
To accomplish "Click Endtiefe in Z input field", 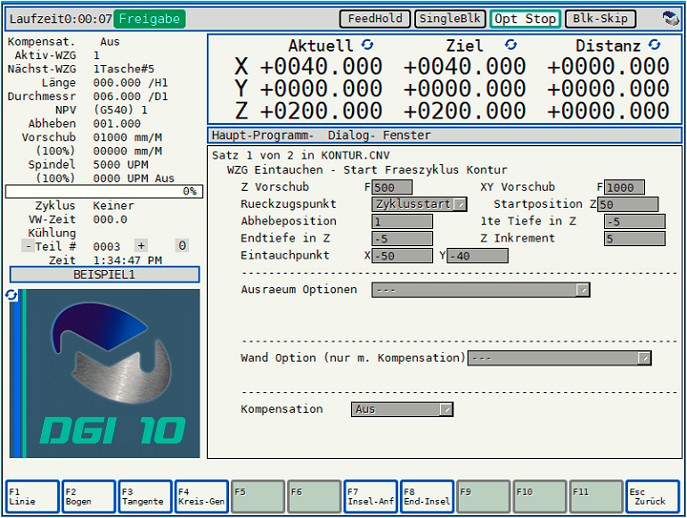I will 402,238.
